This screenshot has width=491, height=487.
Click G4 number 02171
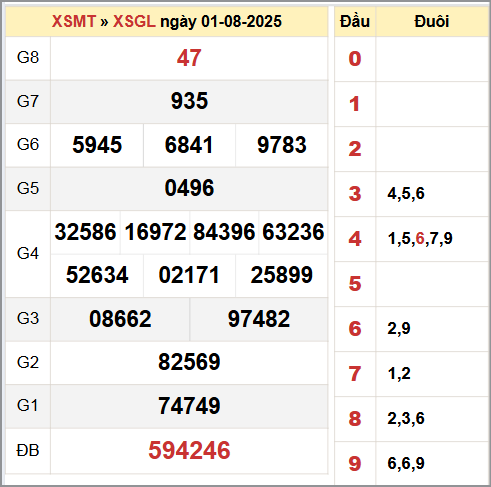click(x=189, y=275)
